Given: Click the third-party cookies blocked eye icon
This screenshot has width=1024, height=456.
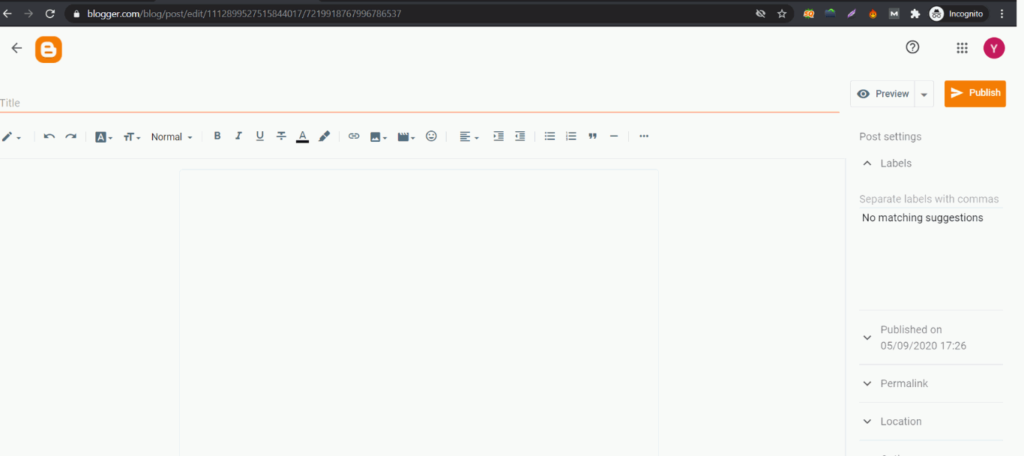Looking at the screenshot, I should click(760, 13).
